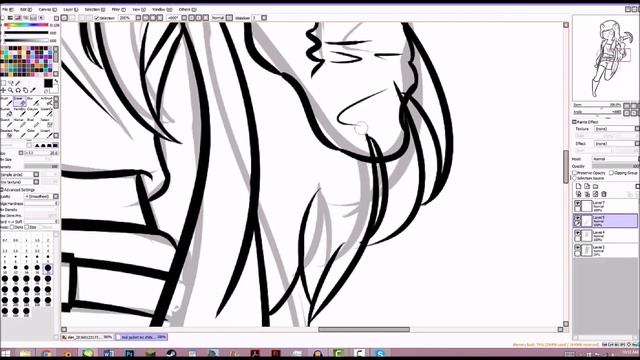The width and height of the screenshot is (640, 360).
Task: Create a new layer folder
Action: point(596,186)
